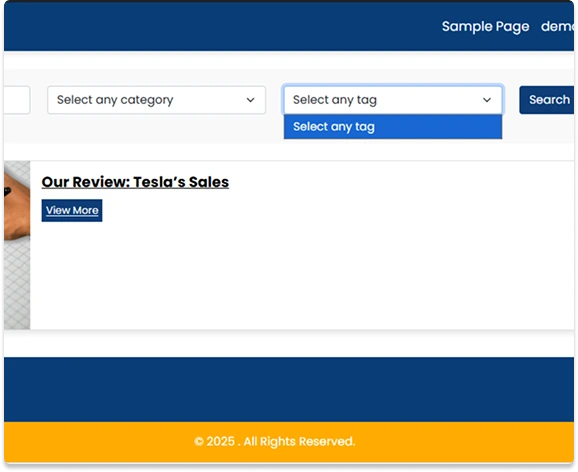Click the Select any tag field text
The image size is (578, 472).
tap(335, 100)
